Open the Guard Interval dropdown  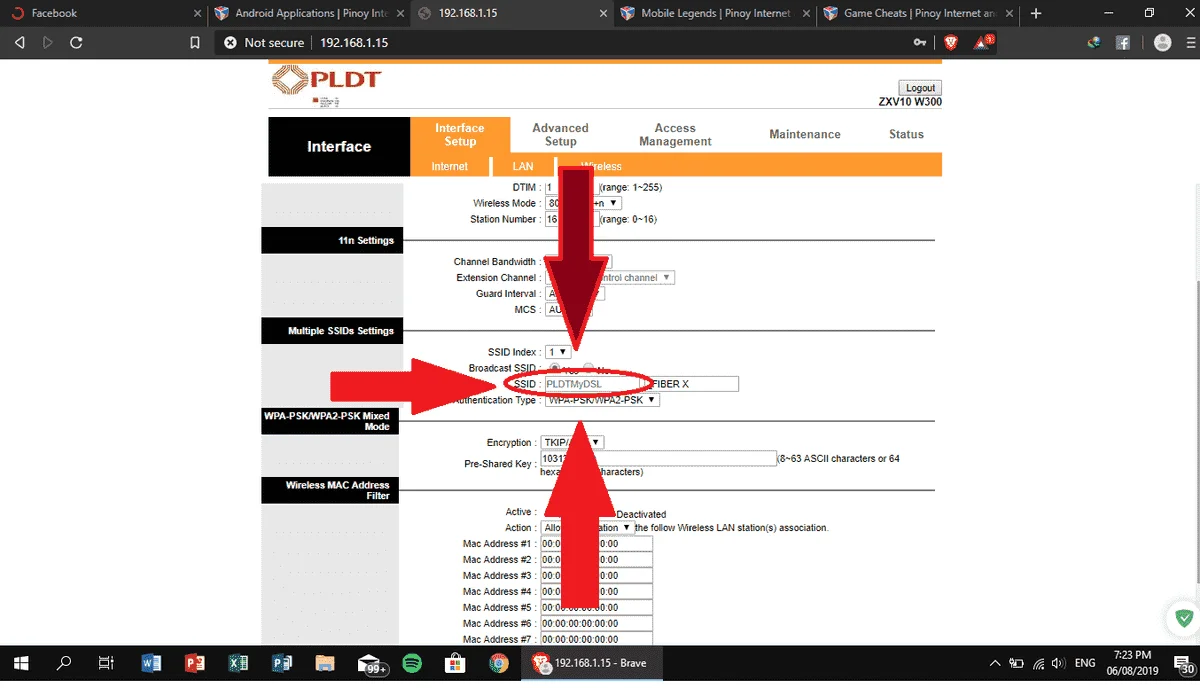(573, 294)
